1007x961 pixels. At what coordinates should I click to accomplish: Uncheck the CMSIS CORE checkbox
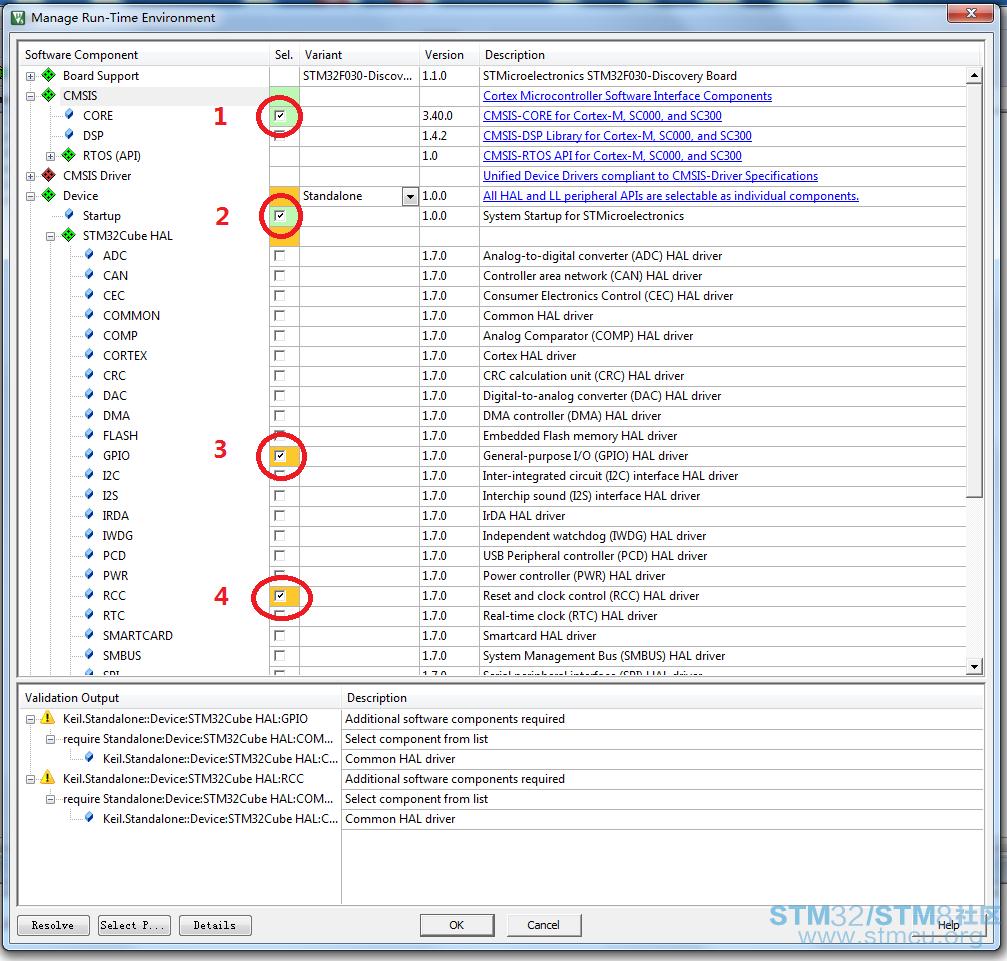click(279, 116)
